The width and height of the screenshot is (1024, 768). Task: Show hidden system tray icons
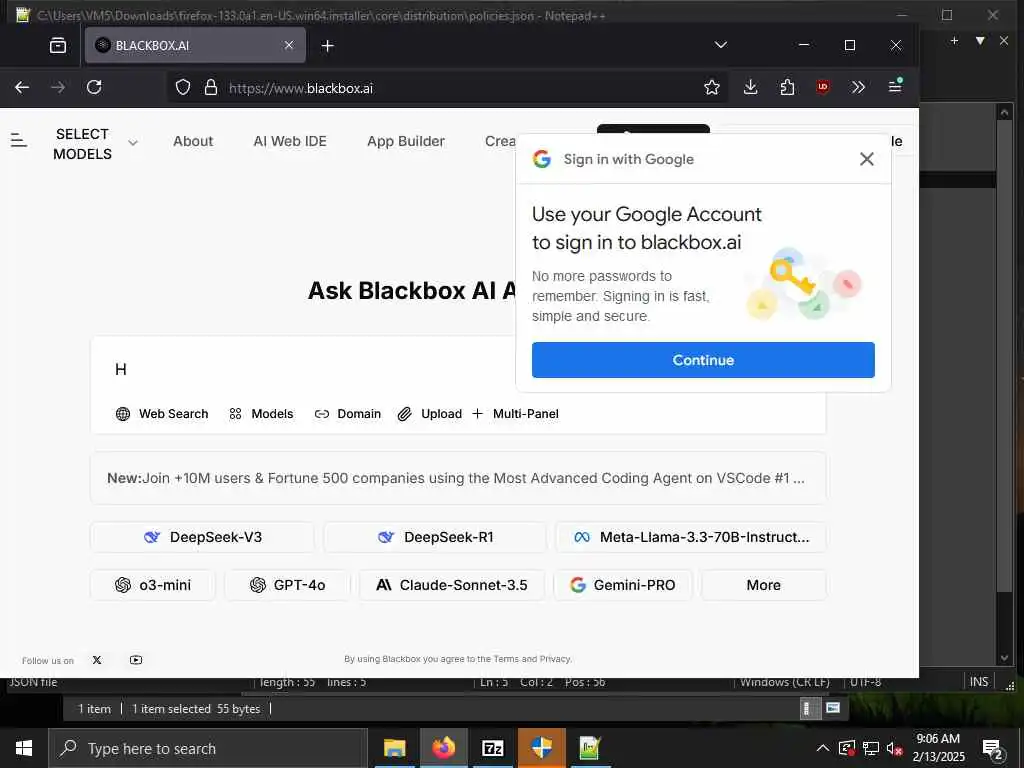point(823,748)
